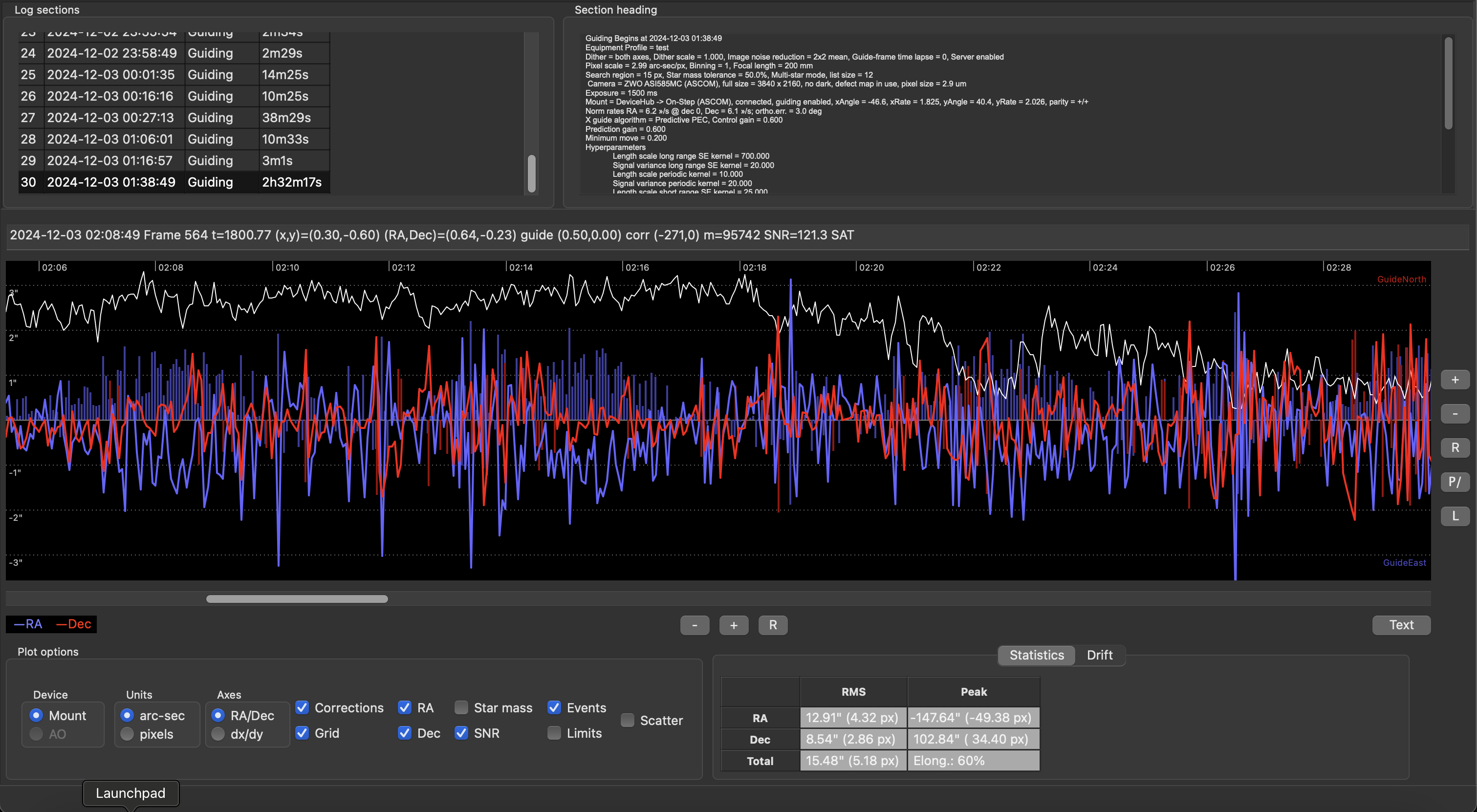This screenshot has height=812, width=1477.
Task: Click horizontal zoom in plus button
Action: [x=733, y=625]
